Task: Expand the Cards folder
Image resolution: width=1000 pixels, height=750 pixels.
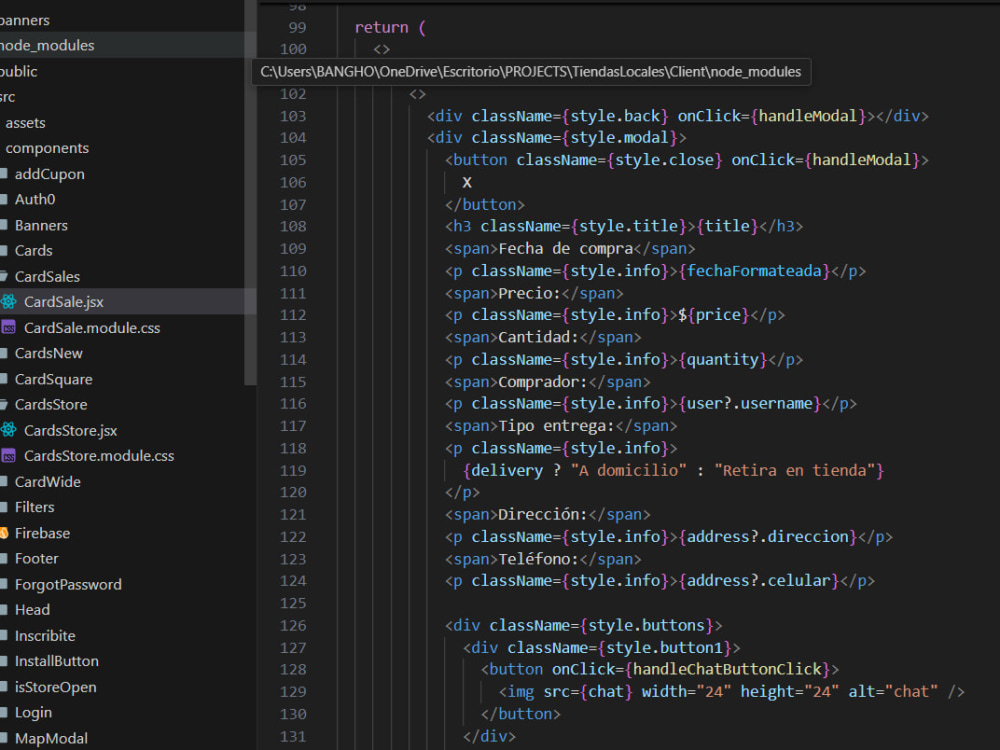Action: pyautogui.click(x=33, y=251)
